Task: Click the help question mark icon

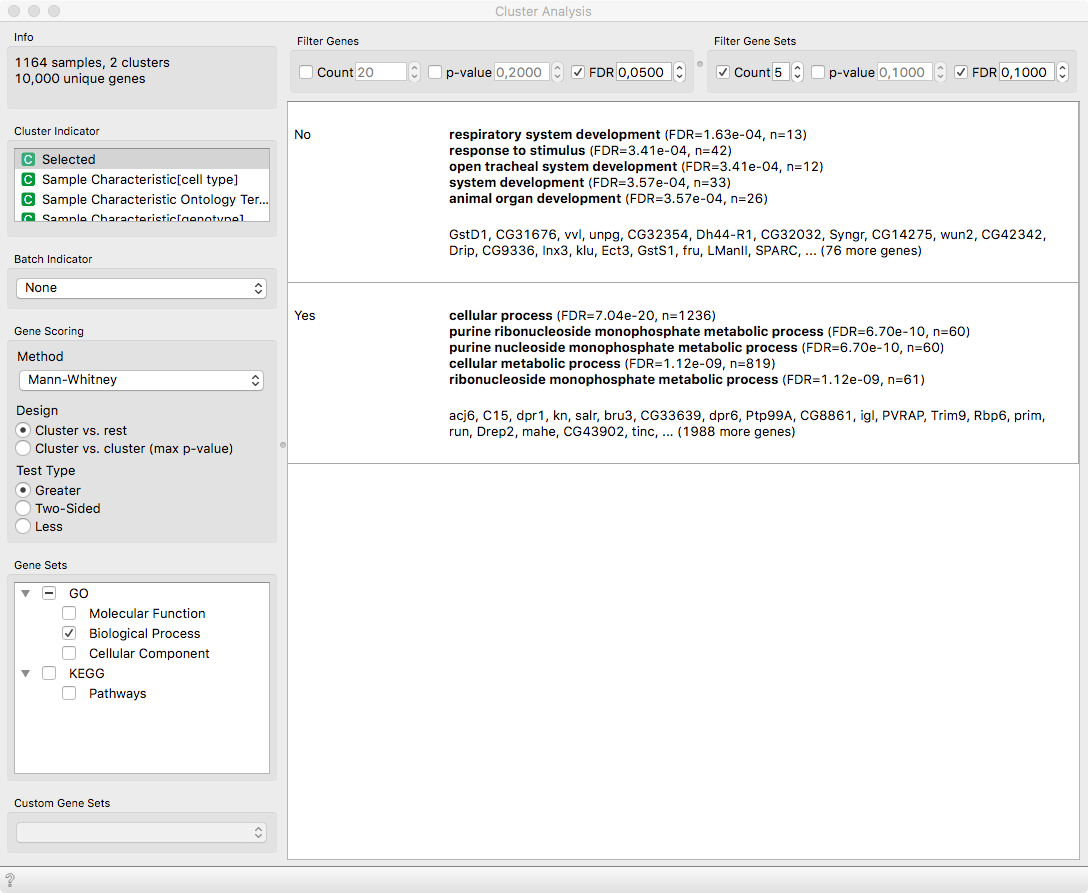Action: point(10,881)
